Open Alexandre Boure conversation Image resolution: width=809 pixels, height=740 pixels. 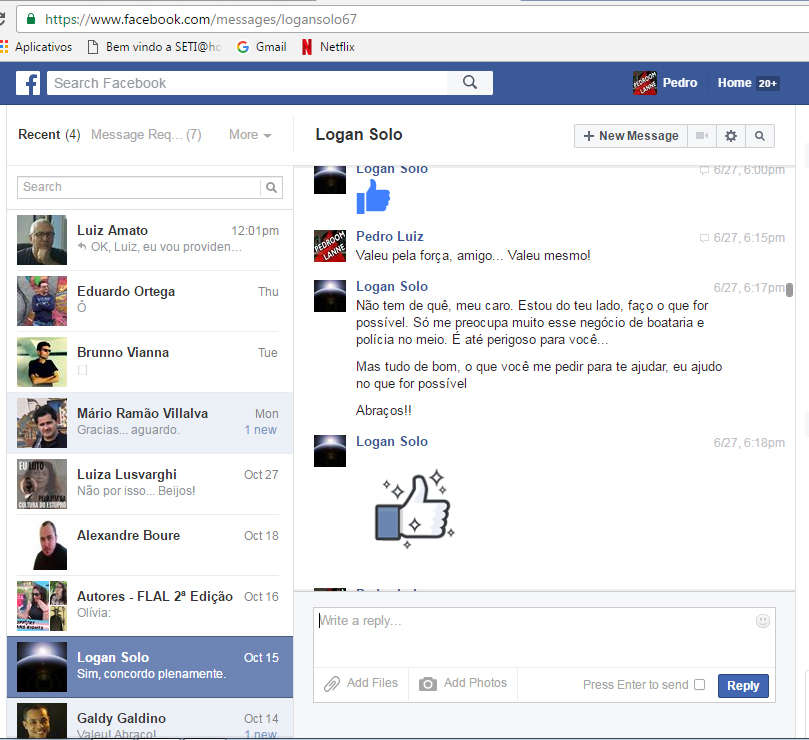[150, 544]
